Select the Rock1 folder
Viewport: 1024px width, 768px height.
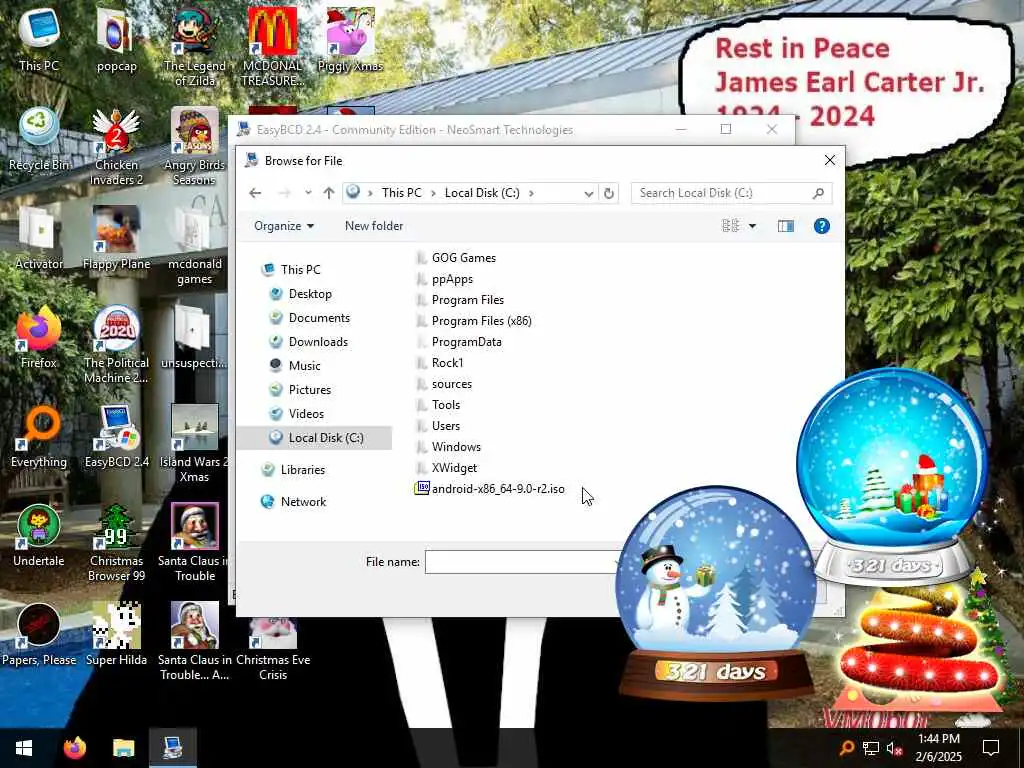(x=440, y=362)
